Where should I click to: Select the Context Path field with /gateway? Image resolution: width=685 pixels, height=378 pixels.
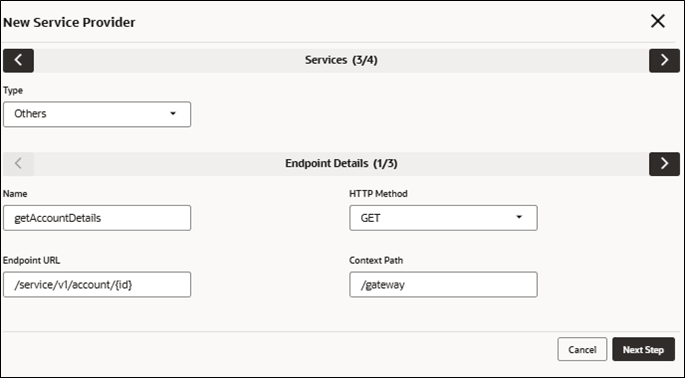443,284
